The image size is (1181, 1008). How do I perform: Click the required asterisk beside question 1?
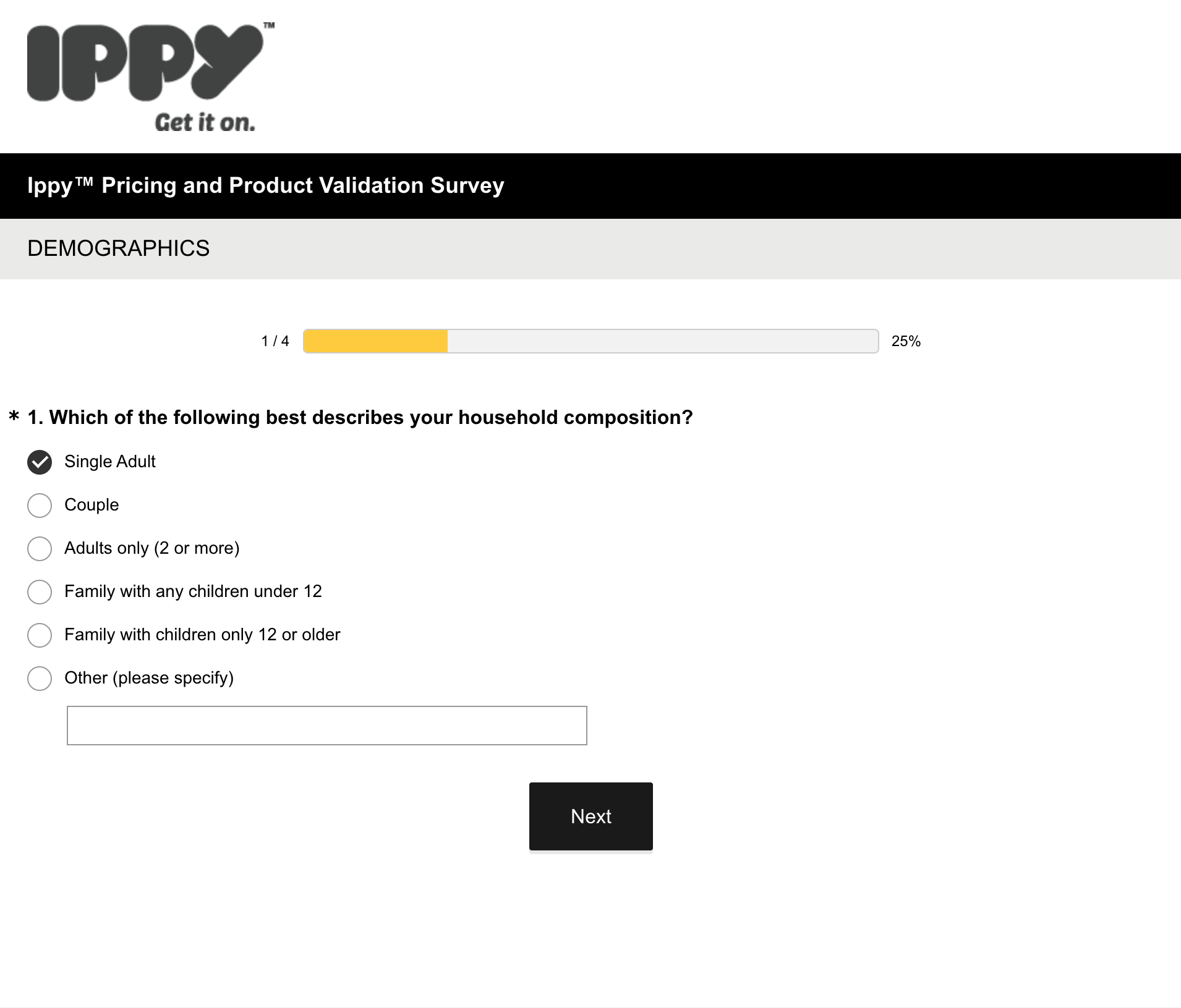(14, 417)
